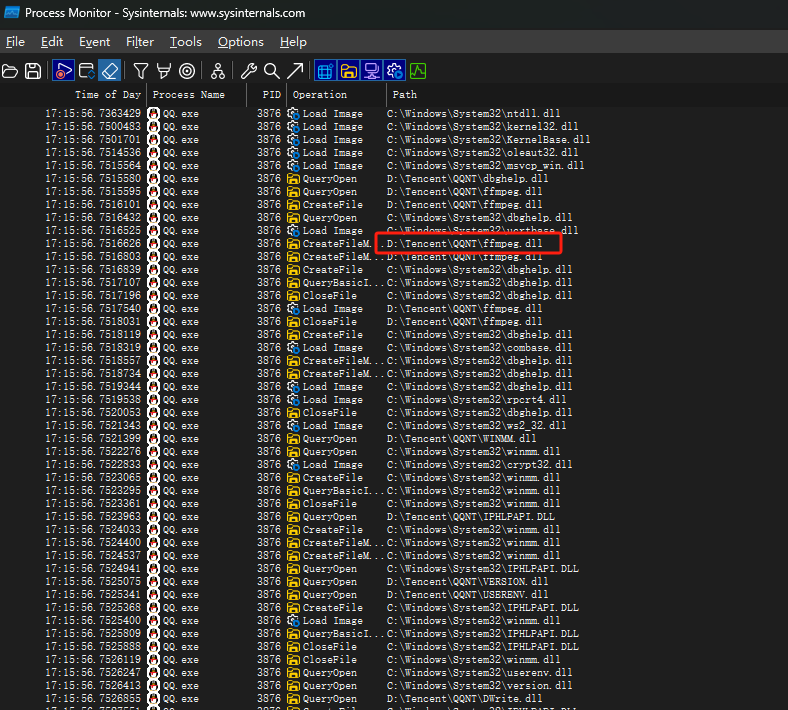
Task: Select timestamp 17:15:56.7363429
Action: pos(93,114)
